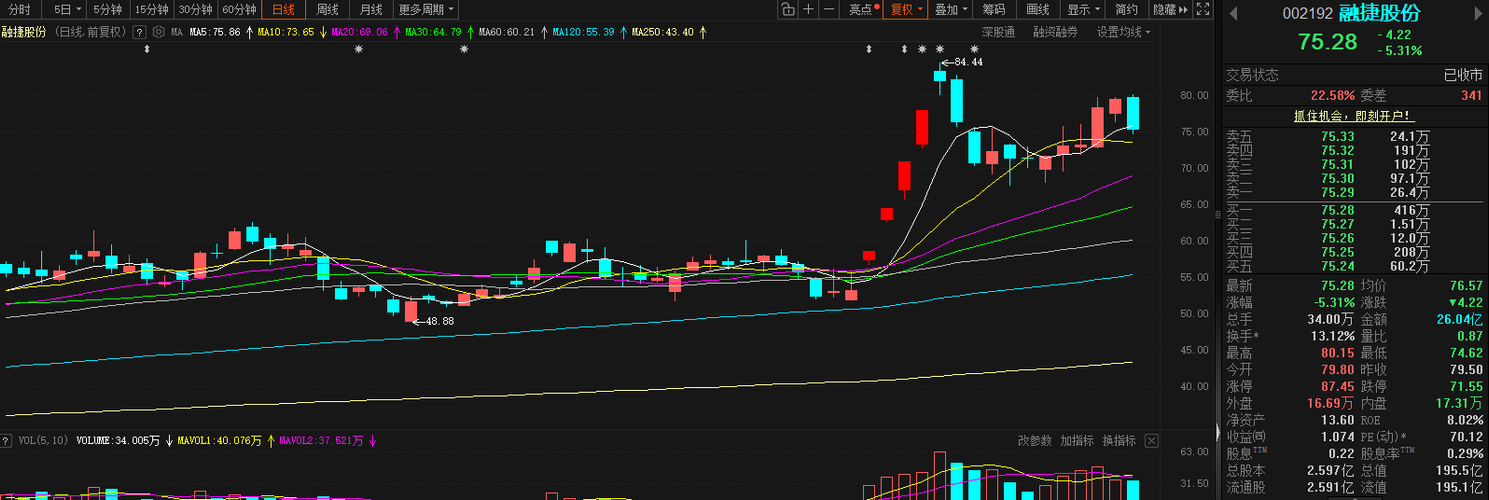Enable the 画线 drawing tool
Screen dimensions: 1489x500
point(1038,10)
